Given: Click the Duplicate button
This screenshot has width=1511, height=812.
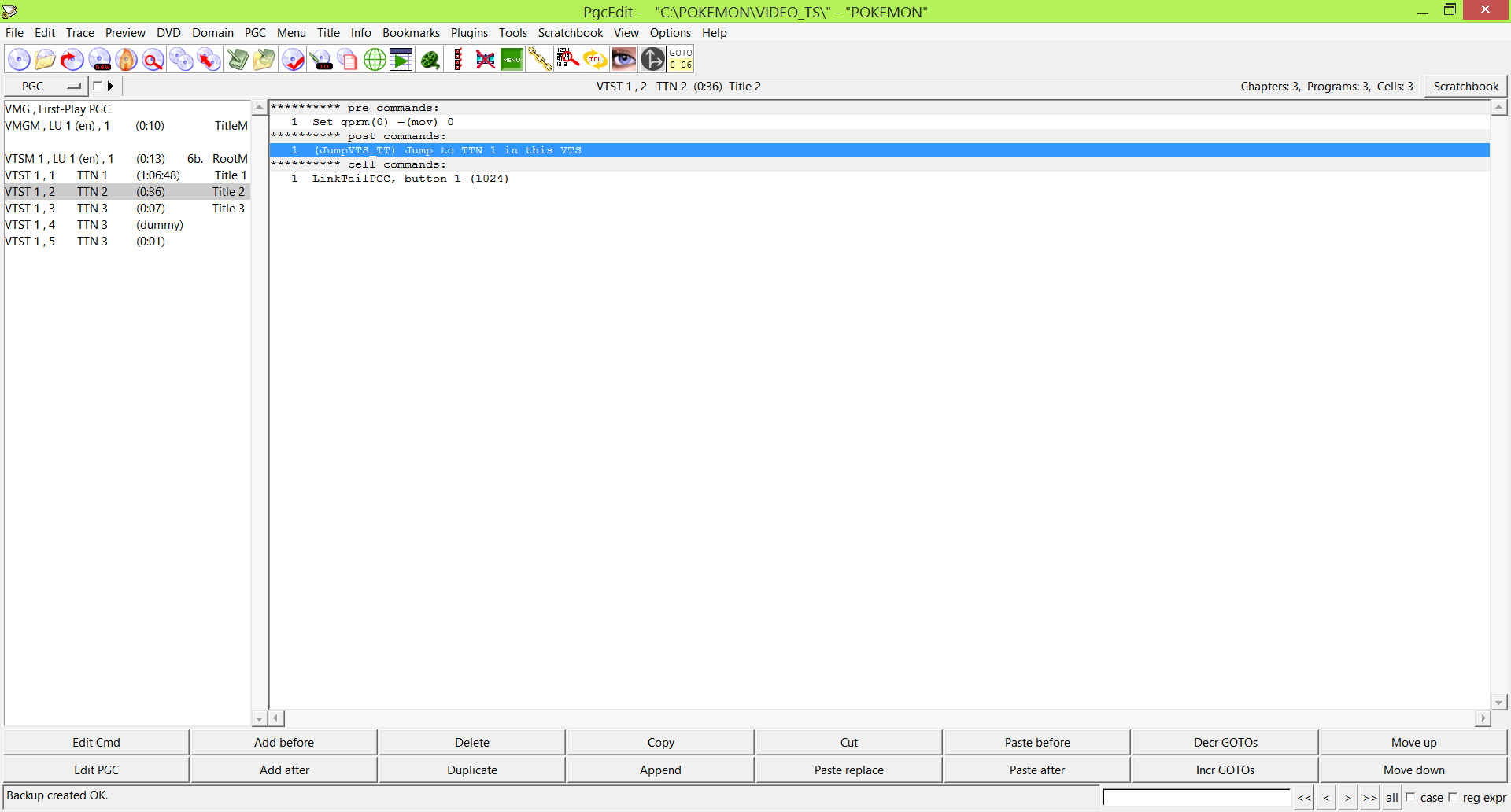Looking at the screenshot, I should click(472, 770).
